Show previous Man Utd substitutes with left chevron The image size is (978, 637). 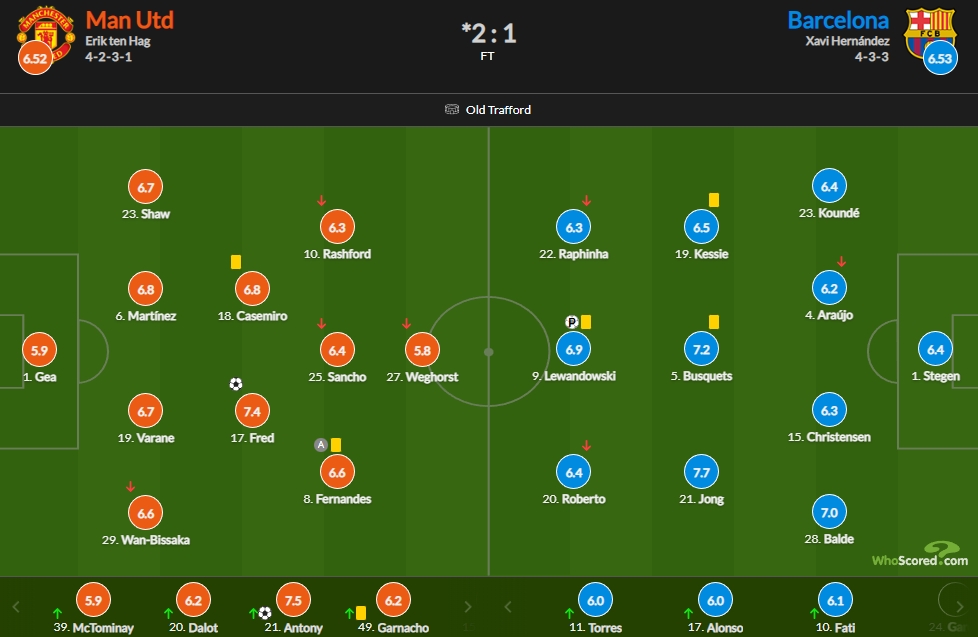pyautogui.click(x=16, y=606)
